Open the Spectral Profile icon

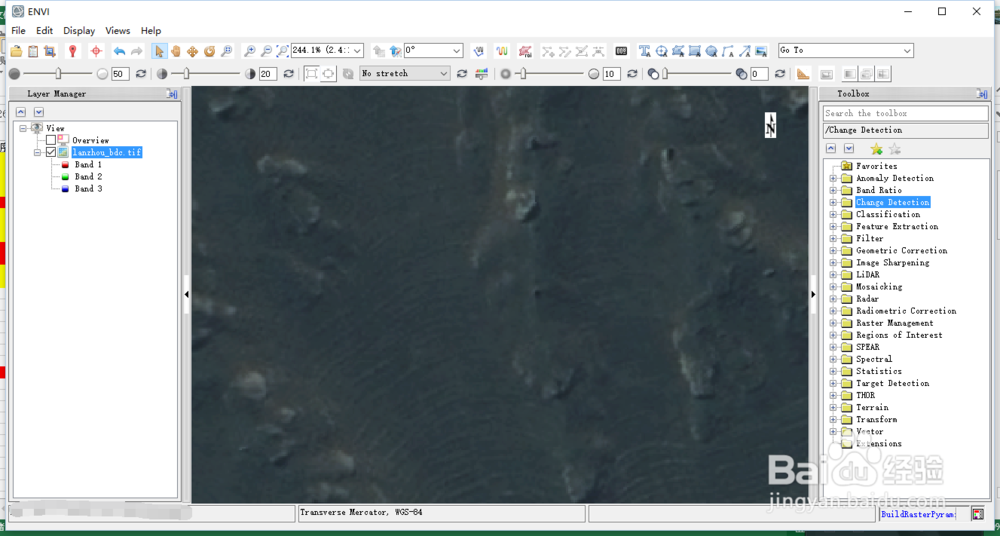tap(503, 50)
